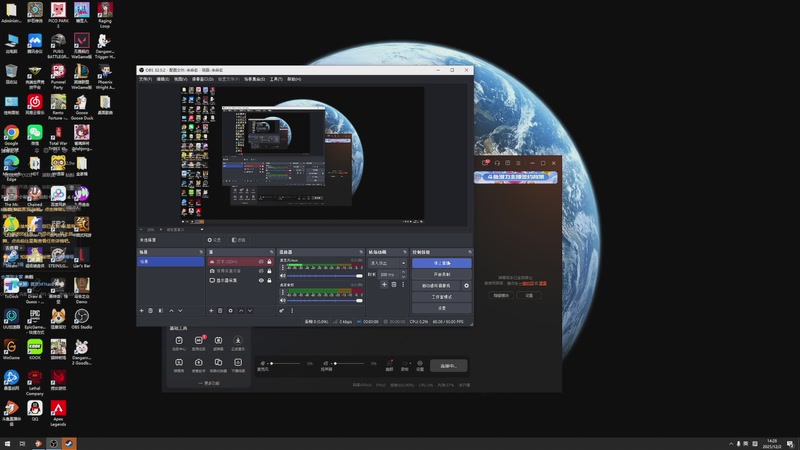This screenshot has width=800, height=450.
Task: Toggle visibility of video capture device source
Action: tap(261, 271)
